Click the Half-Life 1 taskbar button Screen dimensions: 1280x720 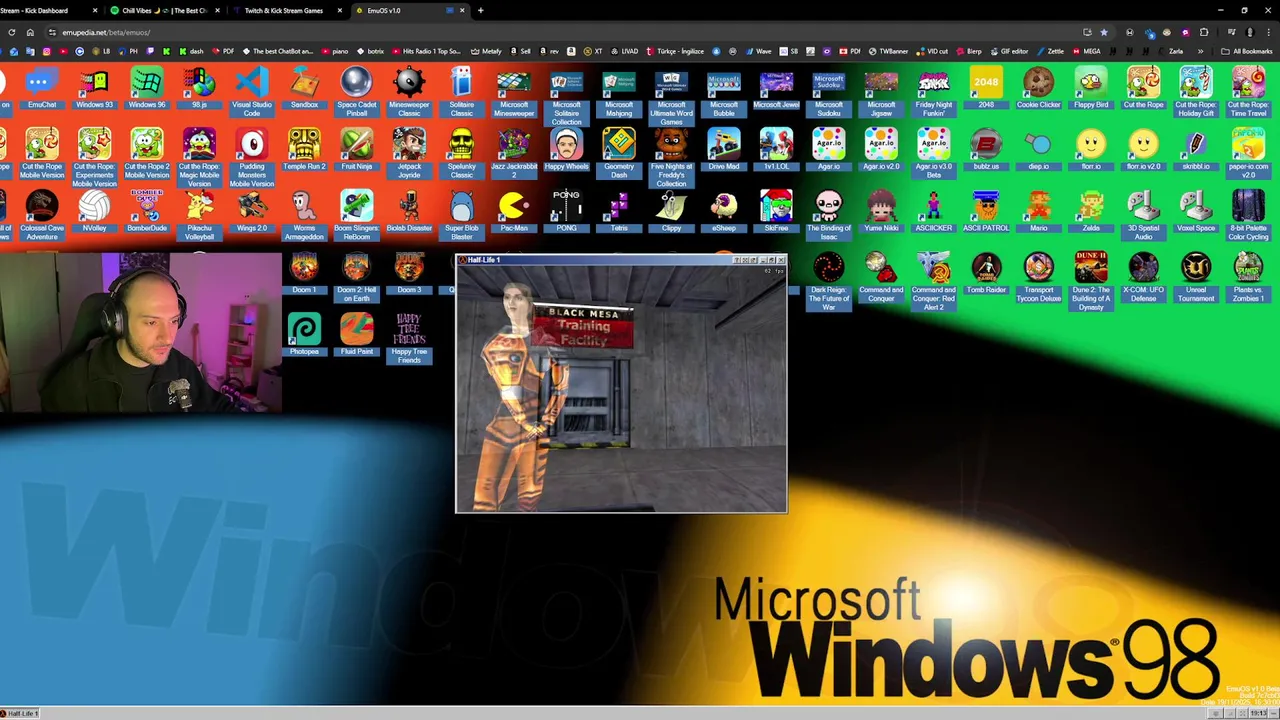click(20, 713)
